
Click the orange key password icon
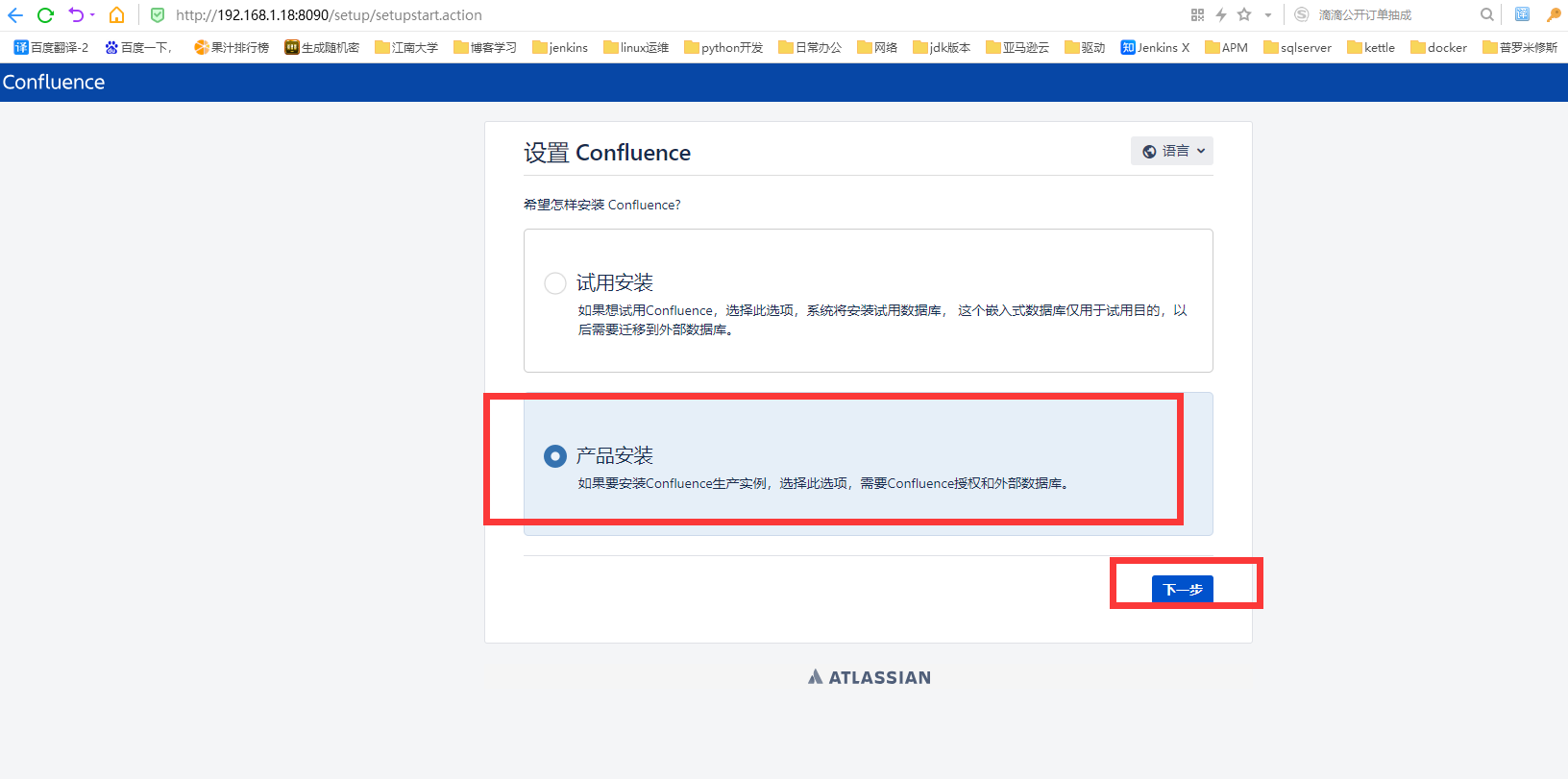[x=1554, y=14]
